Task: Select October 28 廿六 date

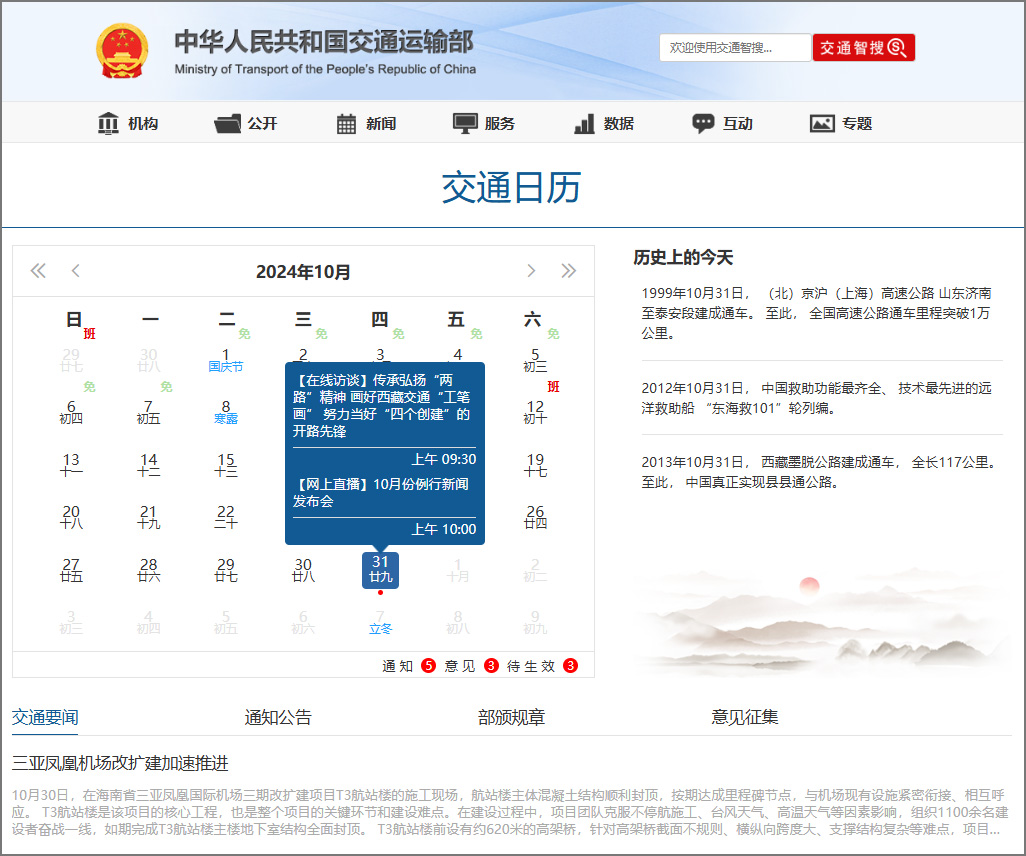Action: [149, 570]
